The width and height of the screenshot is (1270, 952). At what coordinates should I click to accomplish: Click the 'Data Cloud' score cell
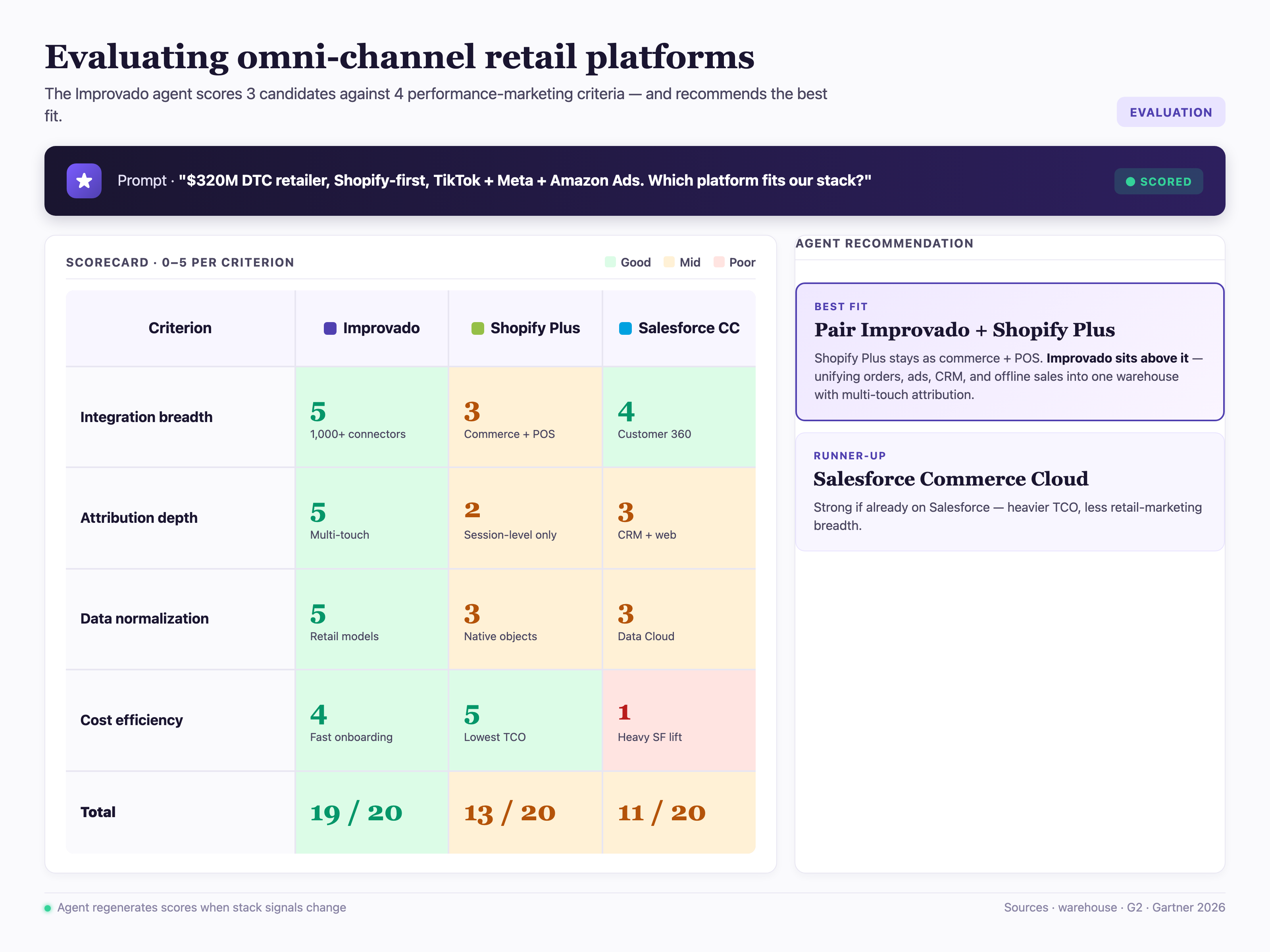(x=679, y=619)
